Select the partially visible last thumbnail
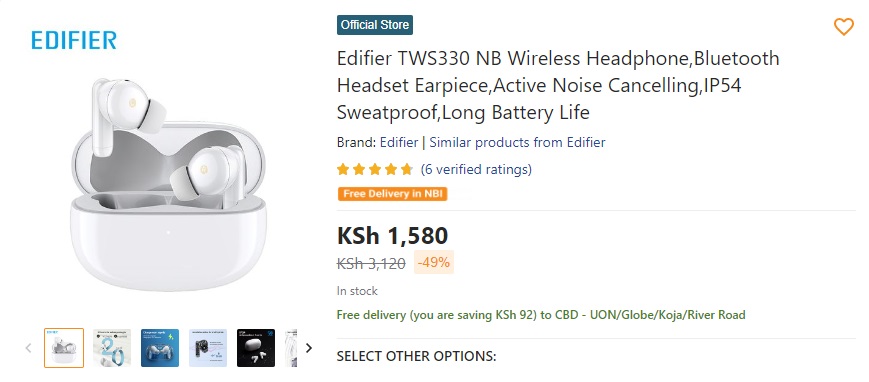 point(292,348)
